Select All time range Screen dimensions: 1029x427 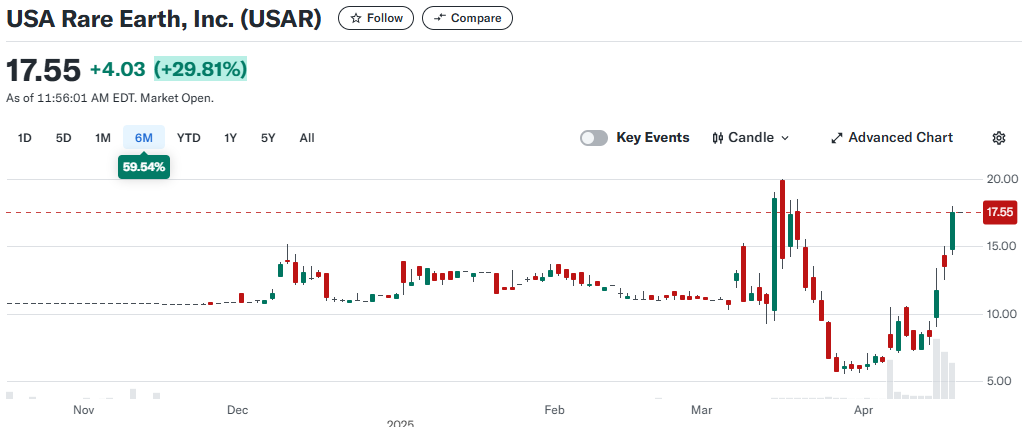307,138
